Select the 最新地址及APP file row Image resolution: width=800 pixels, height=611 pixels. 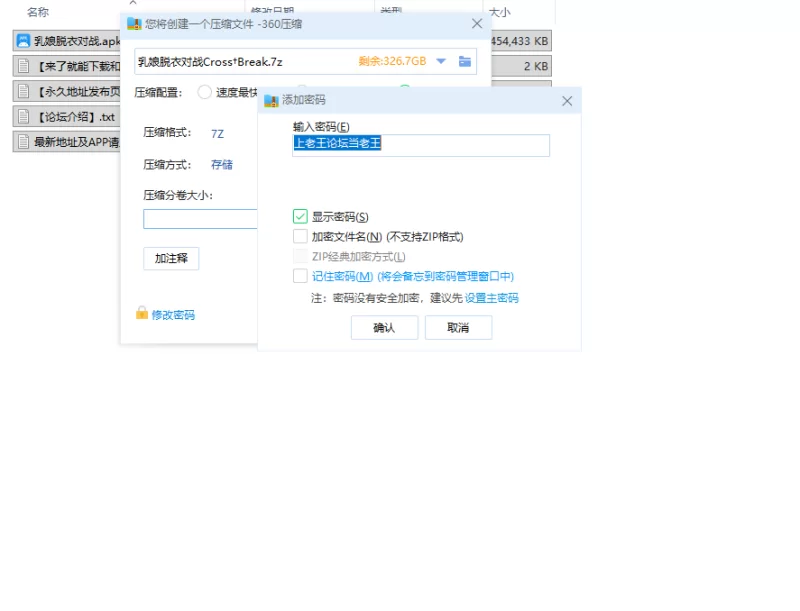click(x=67, y=142)
